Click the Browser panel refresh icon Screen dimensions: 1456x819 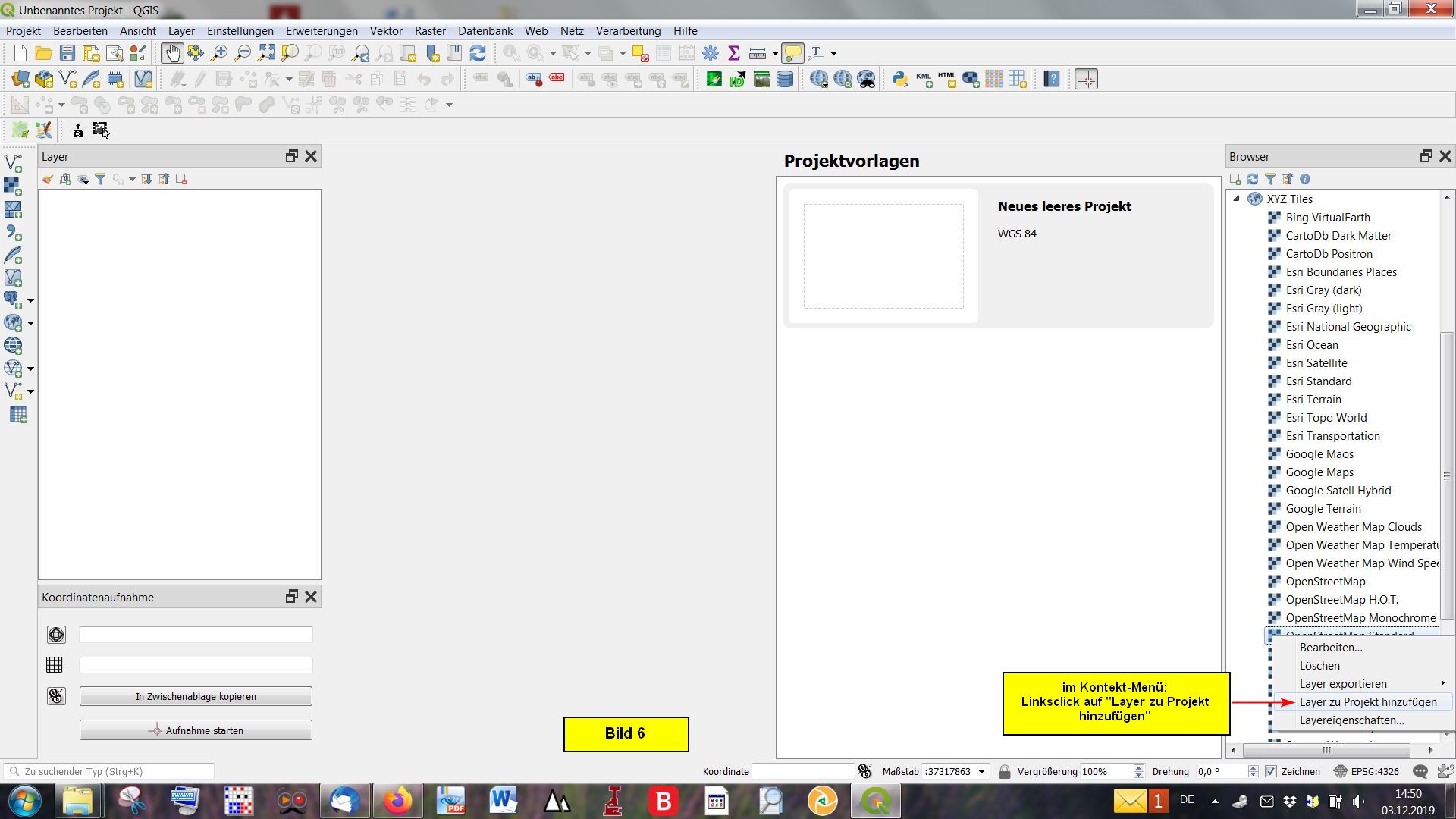[x=1253, y=180]
